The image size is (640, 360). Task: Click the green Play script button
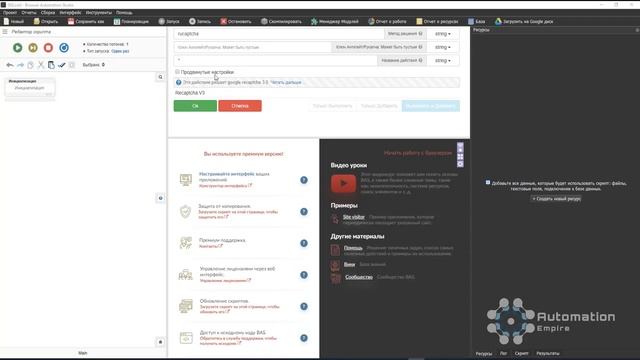(18, 48)
